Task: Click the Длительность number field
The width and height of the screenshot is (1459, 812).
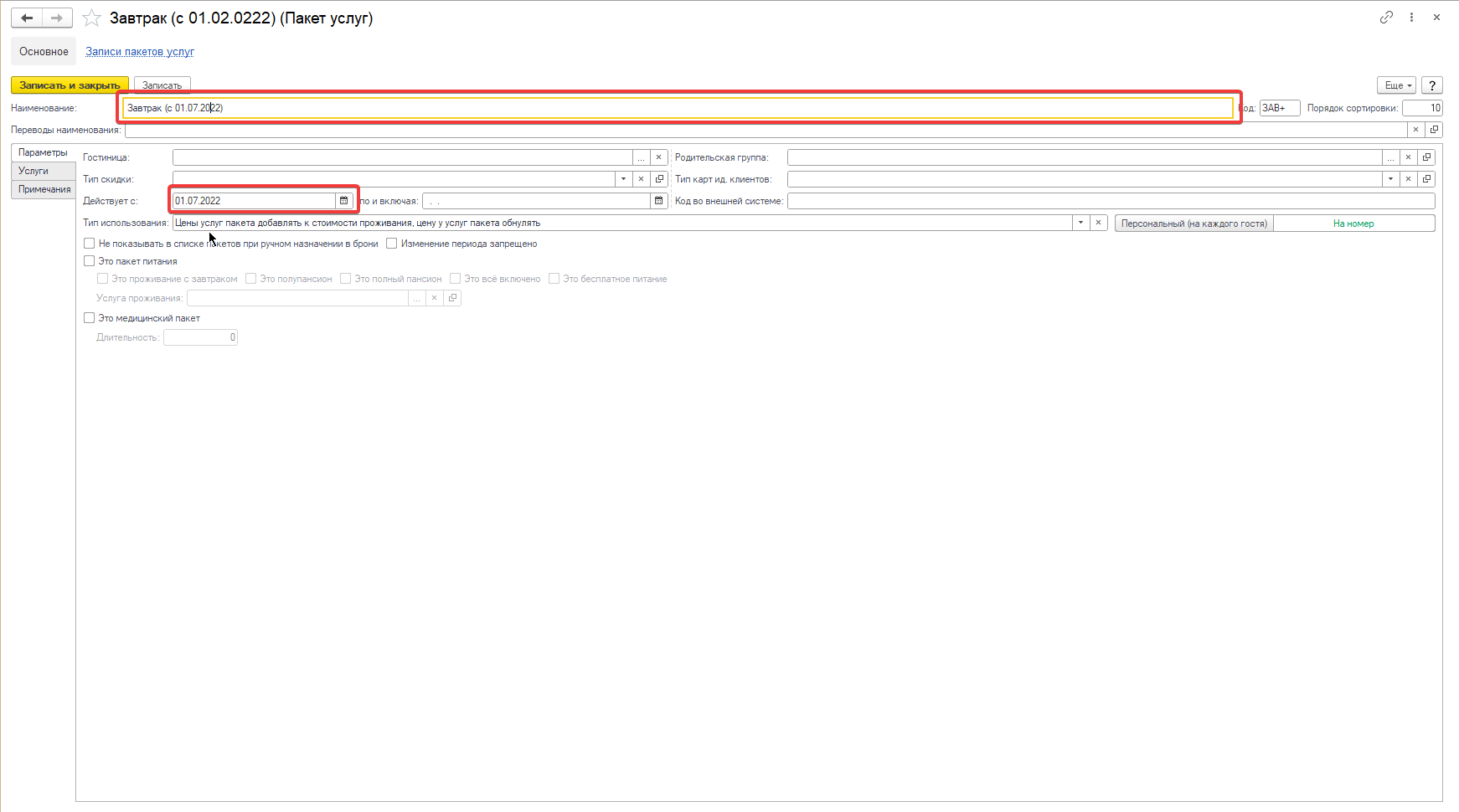Action: click(200, 337)
